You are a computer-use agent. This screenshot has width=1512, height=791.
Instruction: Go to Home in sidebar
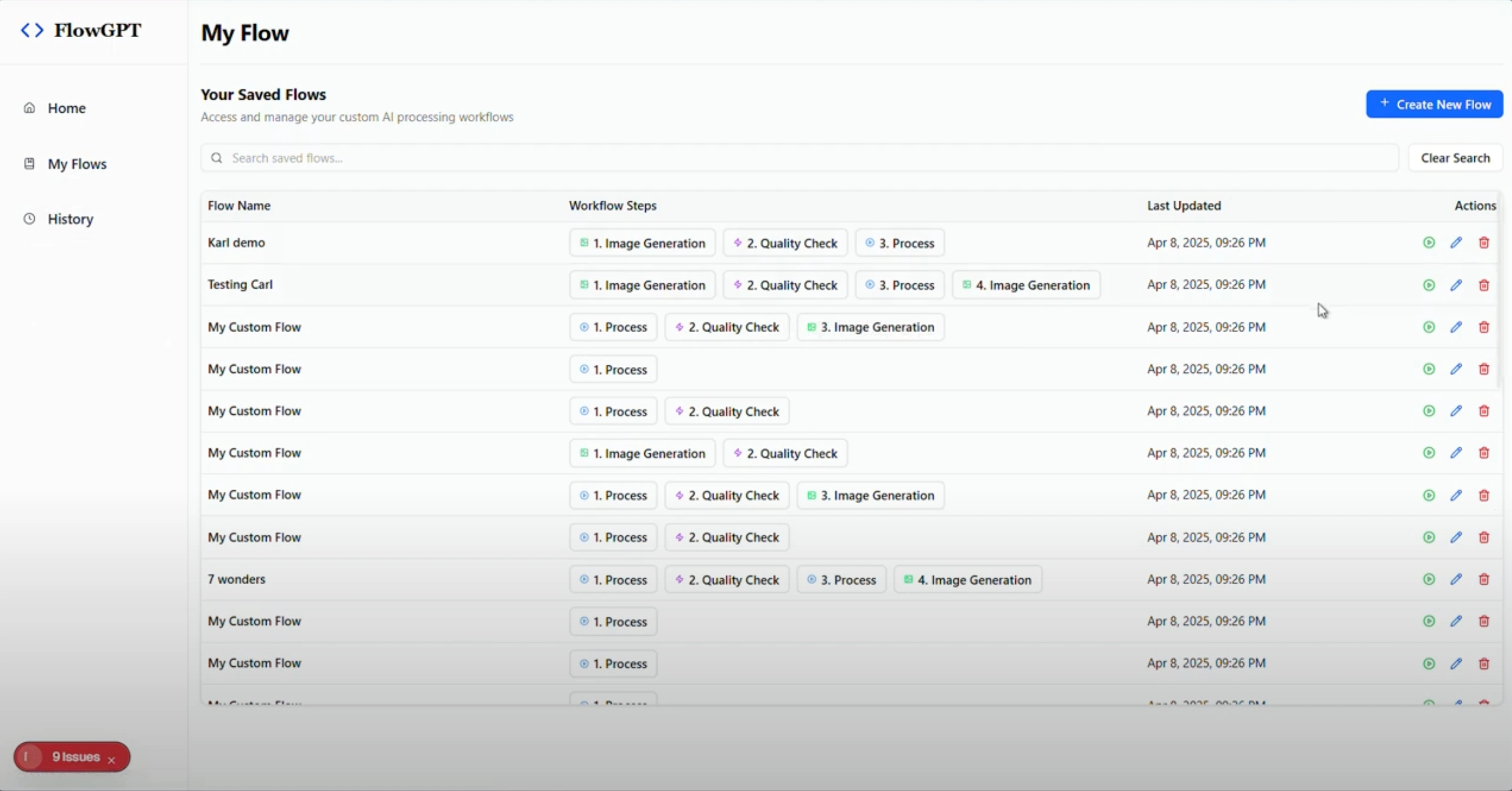(66, 108)
